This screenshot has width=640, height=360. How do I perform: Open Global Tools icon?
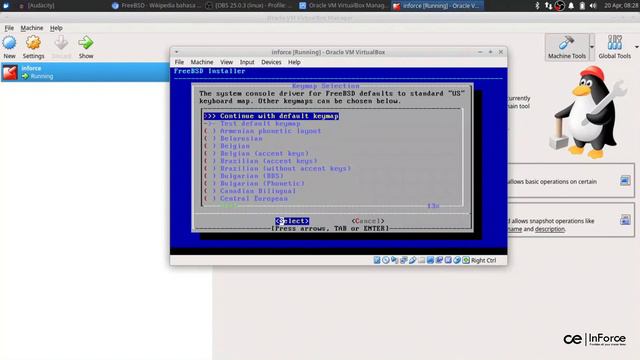point(614,43)
